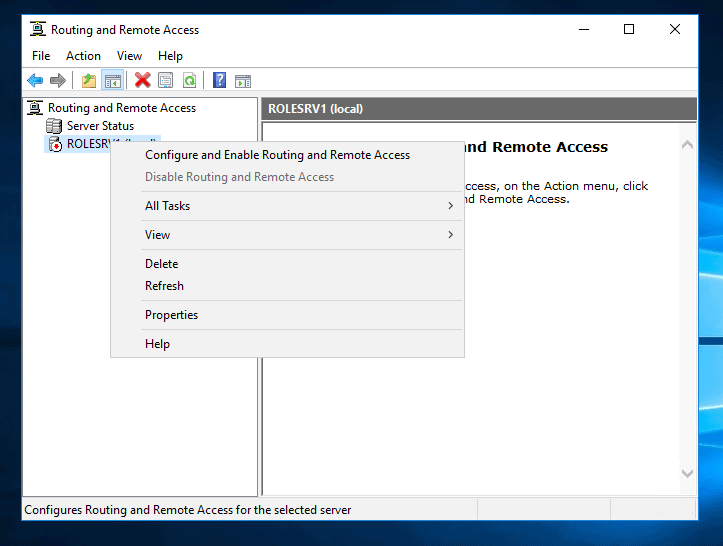Open the Action menu
Viewport: 723px width, 546px height.
click(x=83, y=56)
